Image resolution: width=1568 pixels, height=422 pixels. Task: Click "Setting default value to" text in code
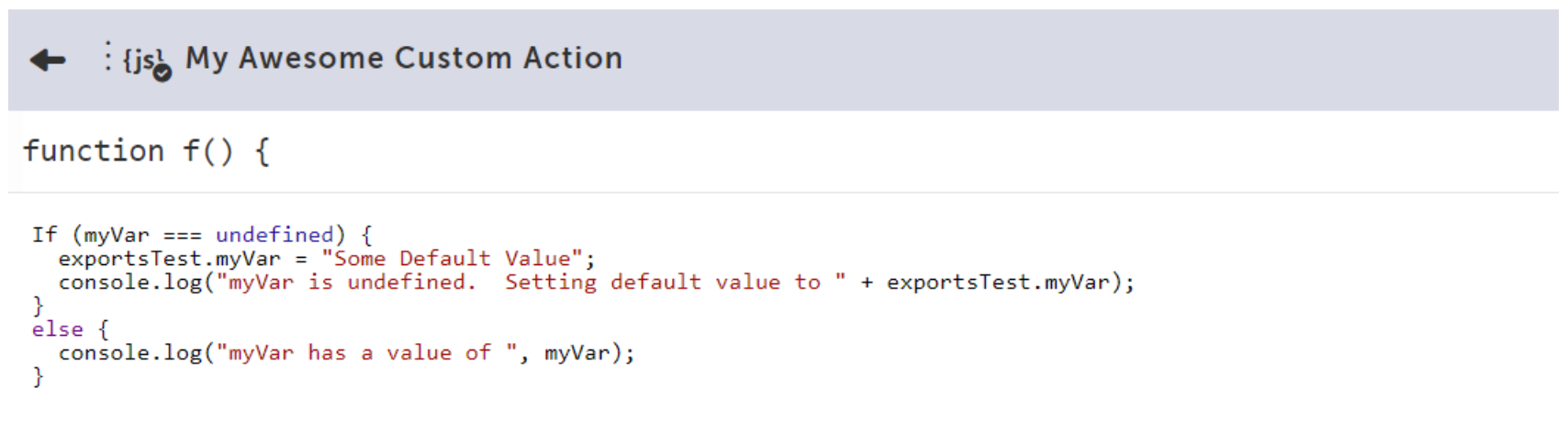point(663,283)
